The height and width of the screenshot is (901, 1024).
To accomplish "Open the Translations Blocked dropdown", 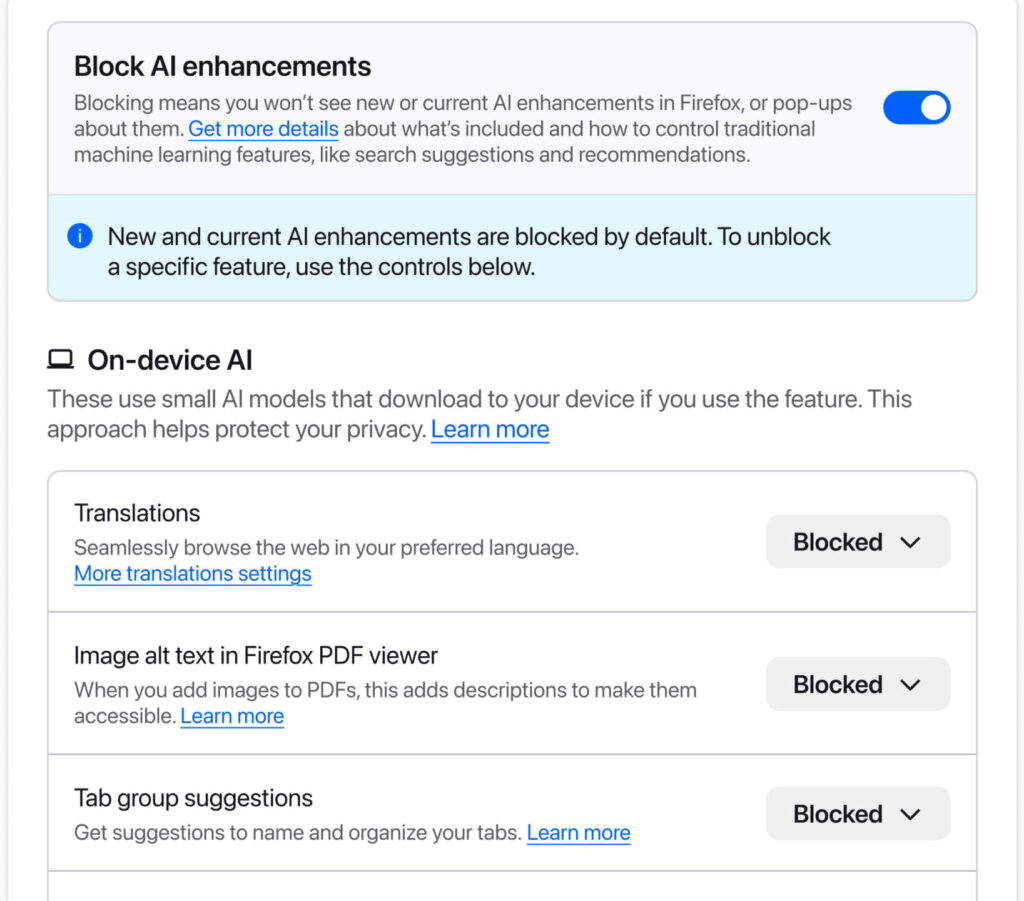I will coord(857,542).
